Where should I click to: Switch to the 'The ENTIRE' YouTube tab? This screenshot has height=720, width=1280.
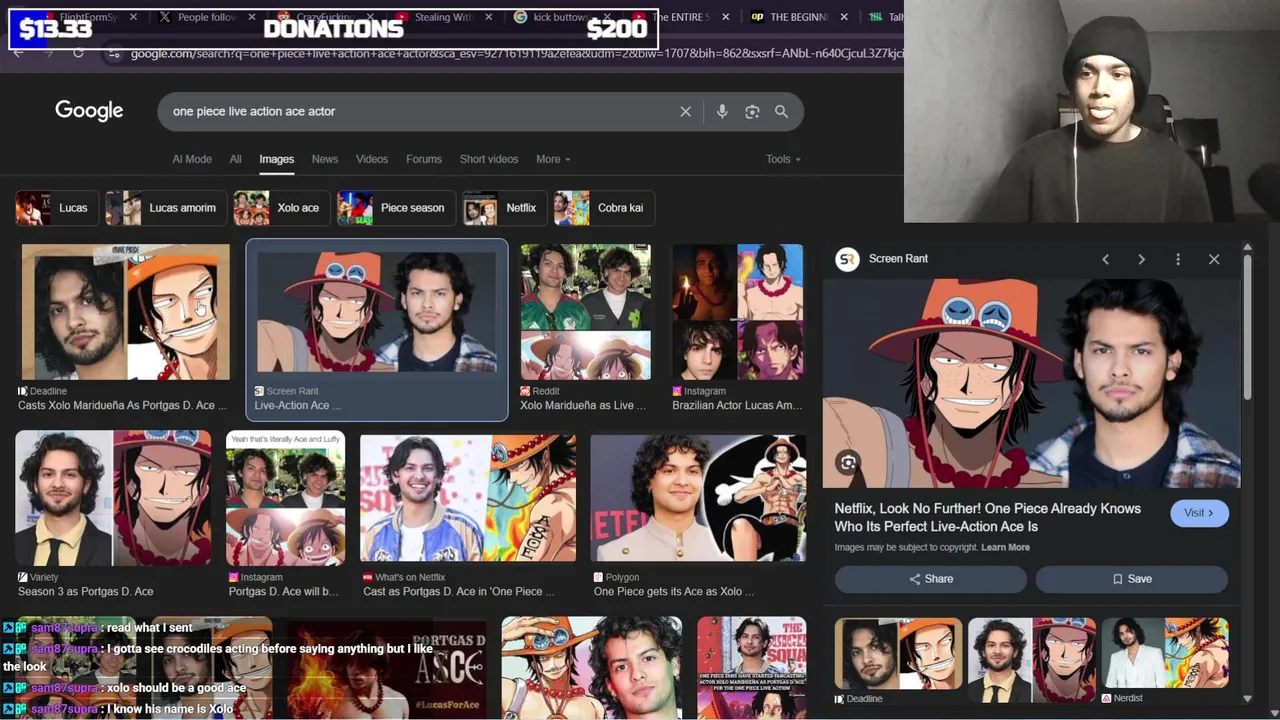pyautogui.click(x=681, y=17)
